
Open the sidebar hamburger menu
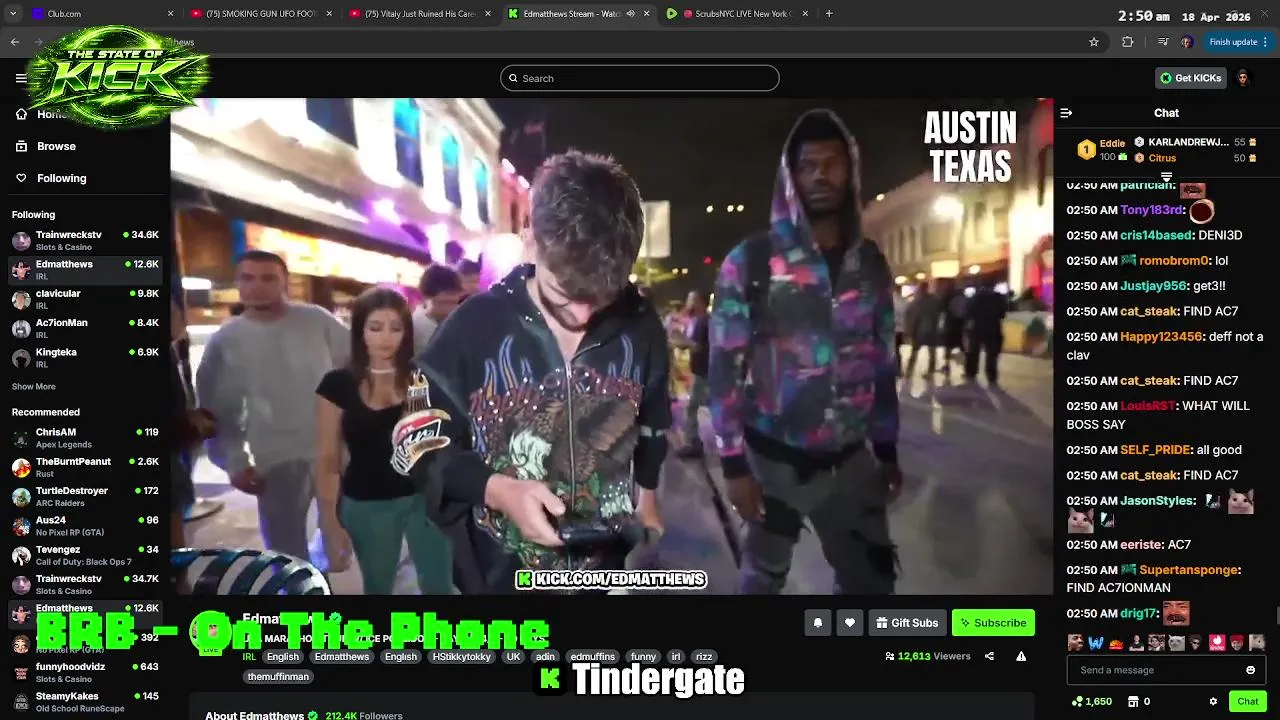click(x=21, y=78)
